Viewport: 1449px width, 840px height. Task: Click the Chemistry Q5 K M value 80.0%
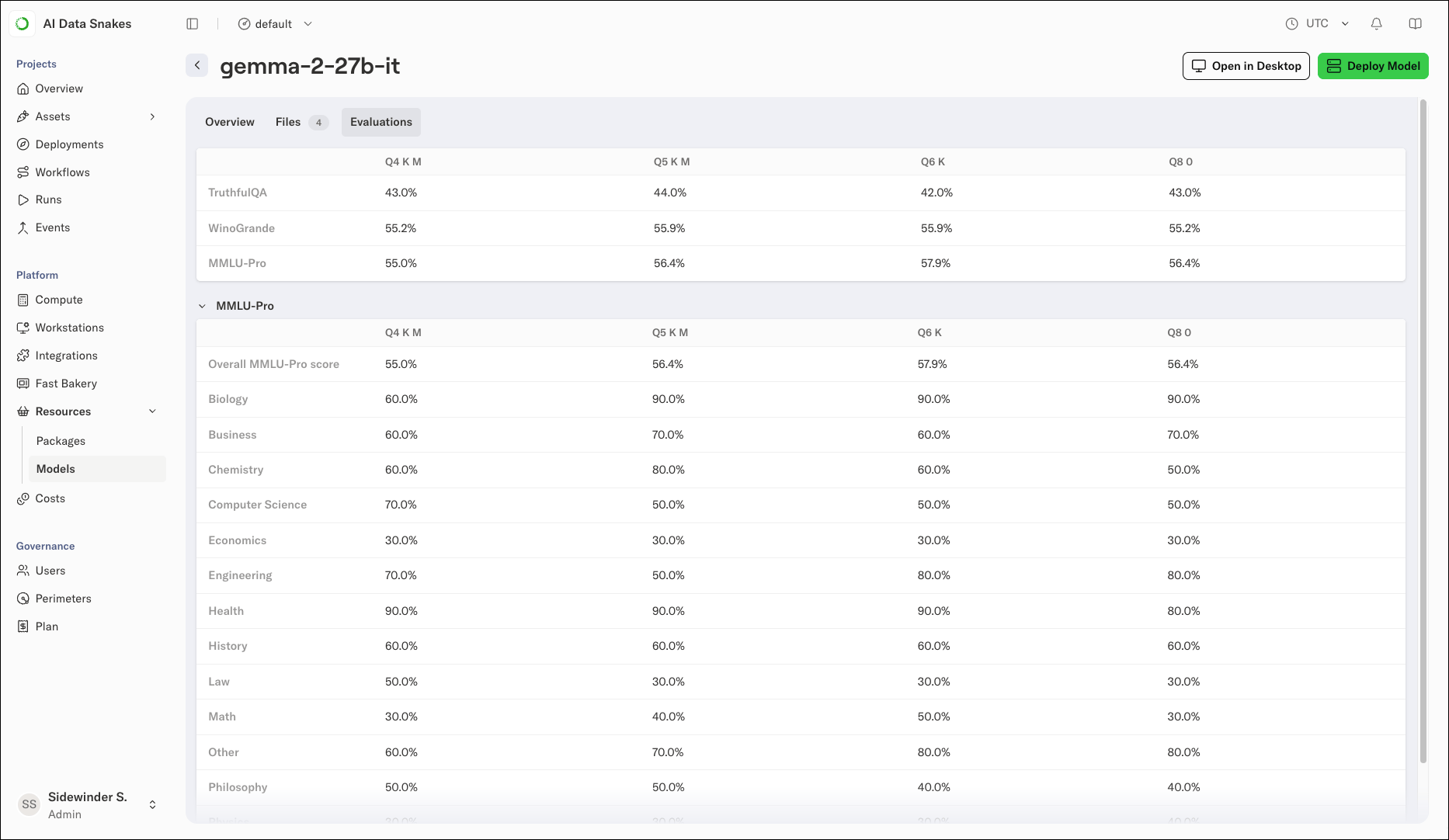(669, 470)
